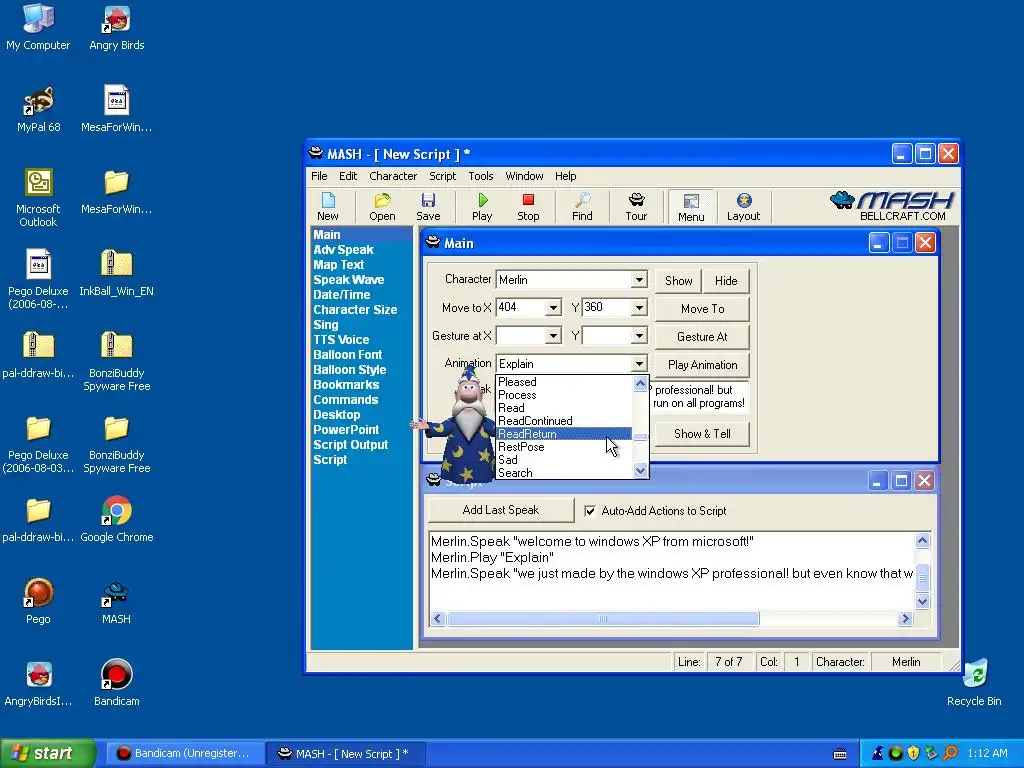The image size is (1024, 768).
Task: Choose ReadReturn in the animation list
Action: (x=564, y=434)
